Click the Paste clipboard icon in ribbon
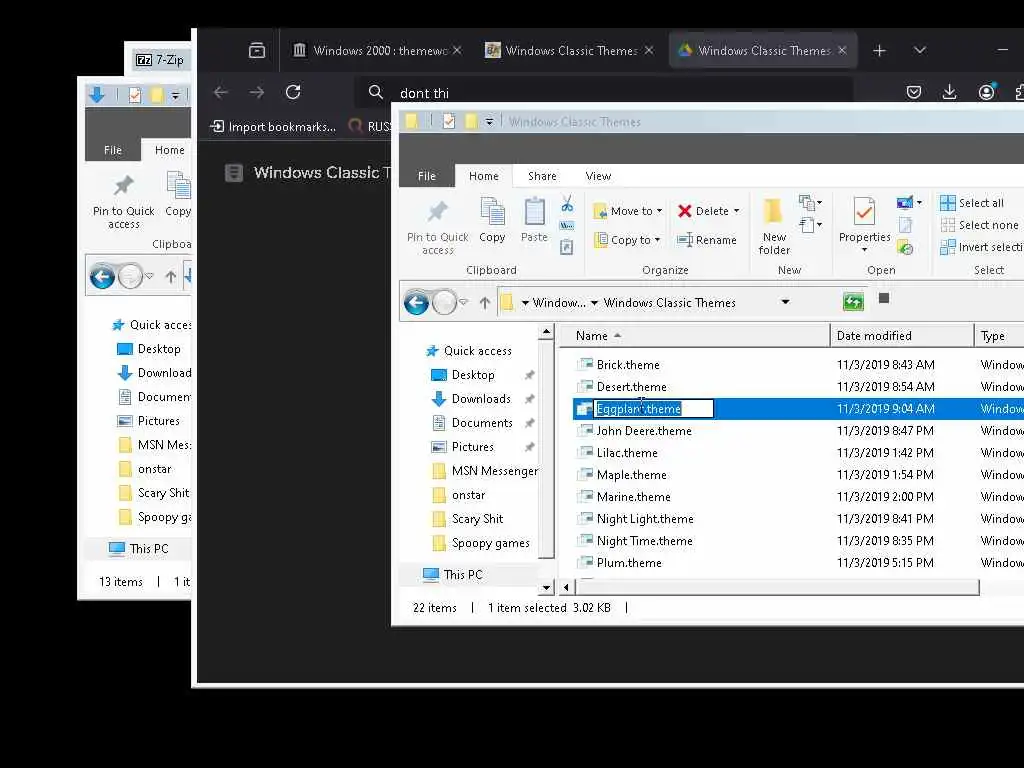This screenshot has height=768, width=1024. (x=534, y=220)
